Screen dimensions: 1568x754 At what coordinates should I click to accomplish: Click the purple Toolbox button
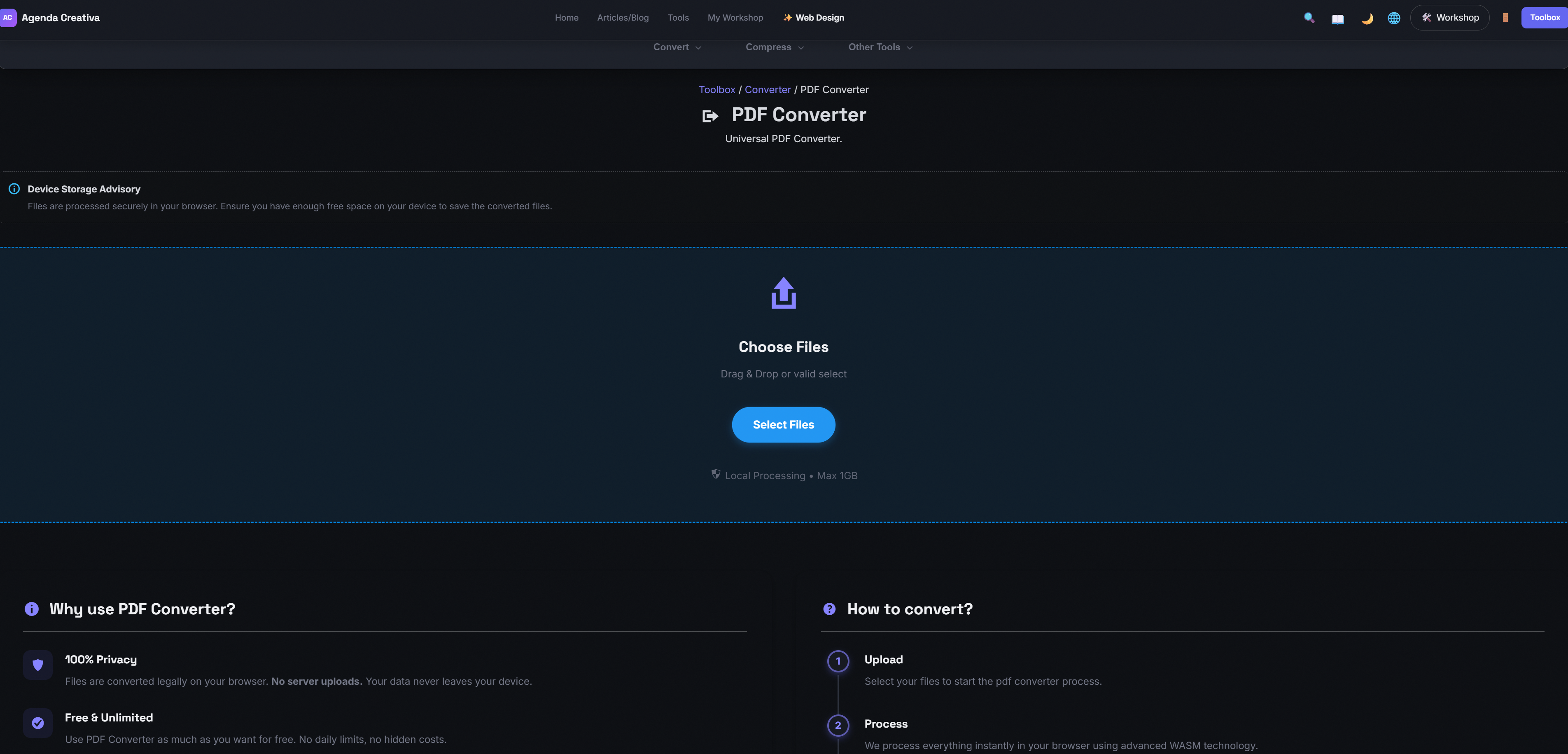point(1545,18)
